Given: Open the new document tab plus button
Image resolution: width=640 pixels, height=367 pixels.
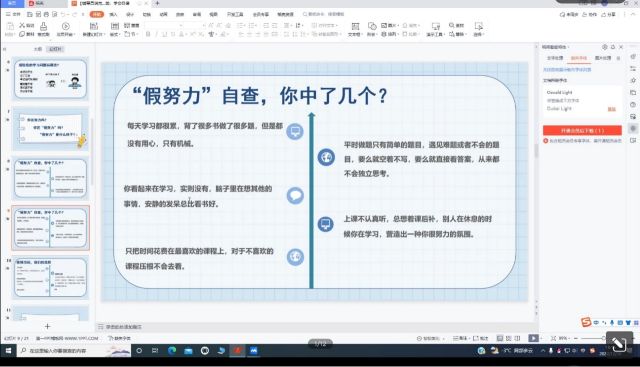Looking at the screenshot, I should (x=157, y=3).
